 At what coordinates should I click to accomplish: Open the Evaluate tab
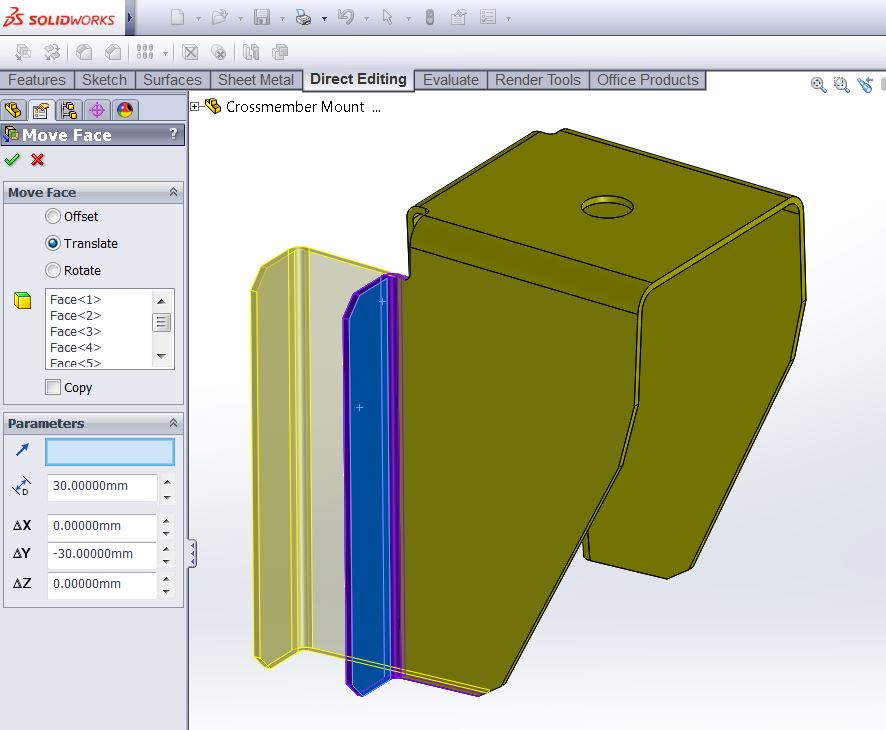(x=451, y=80)
